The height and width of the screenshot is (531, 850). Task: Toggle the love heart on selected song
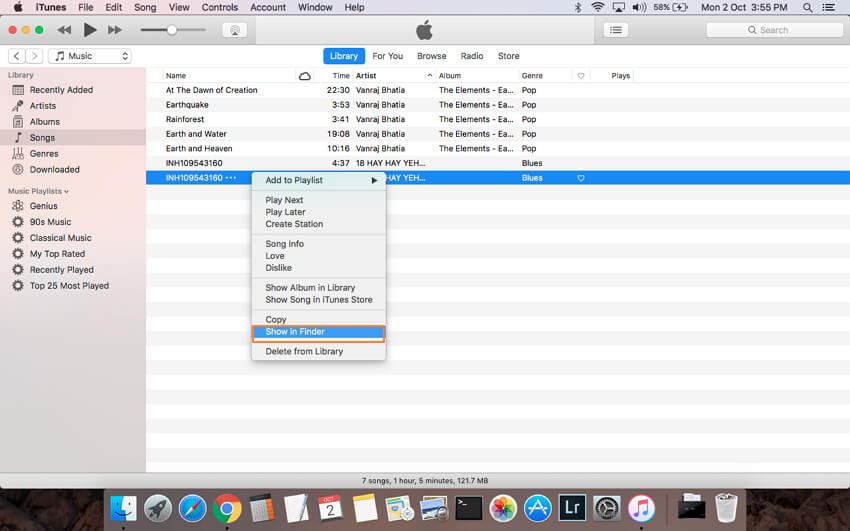[581, 178]
